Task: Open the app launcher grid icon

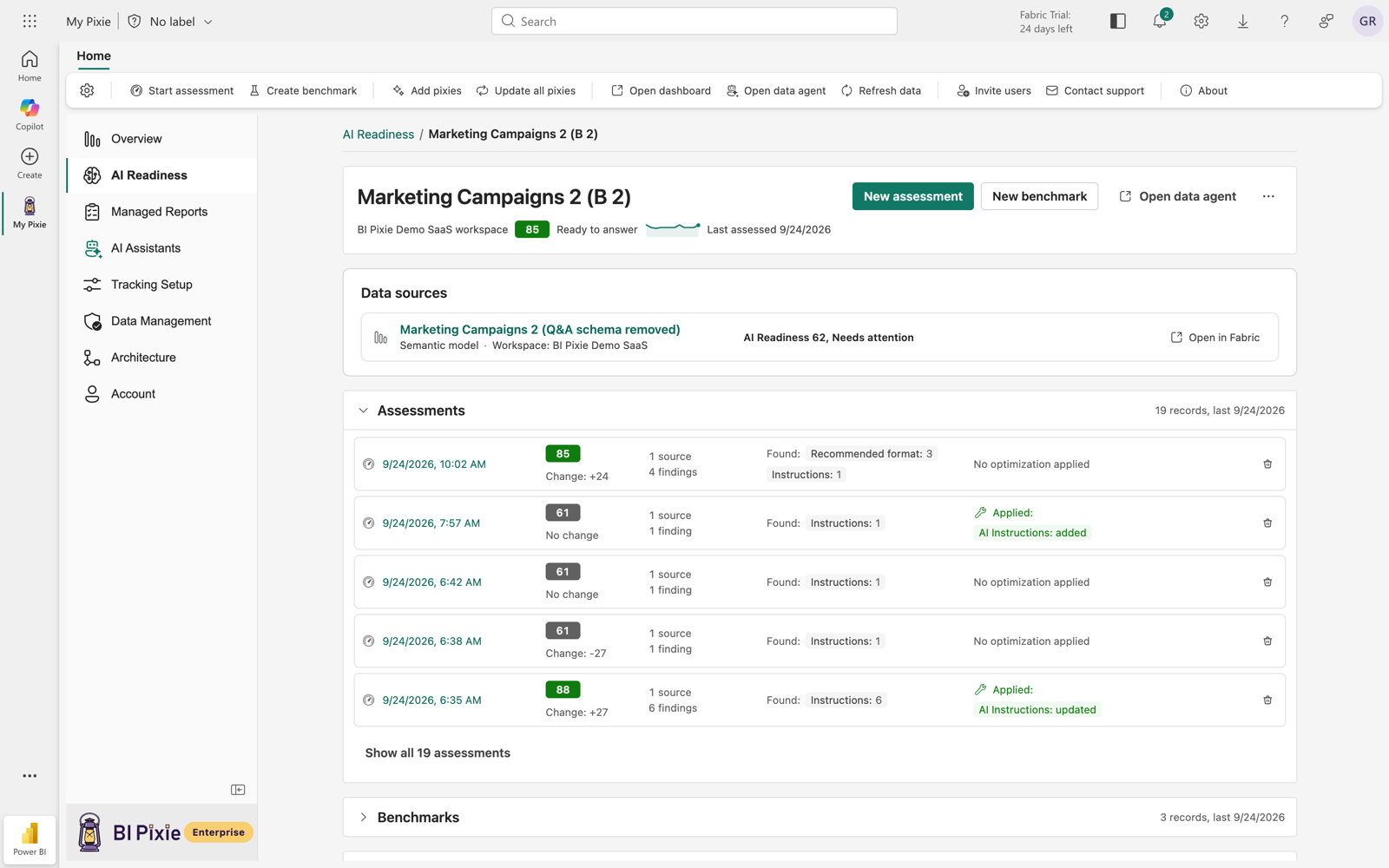Action: coord(30,21)
